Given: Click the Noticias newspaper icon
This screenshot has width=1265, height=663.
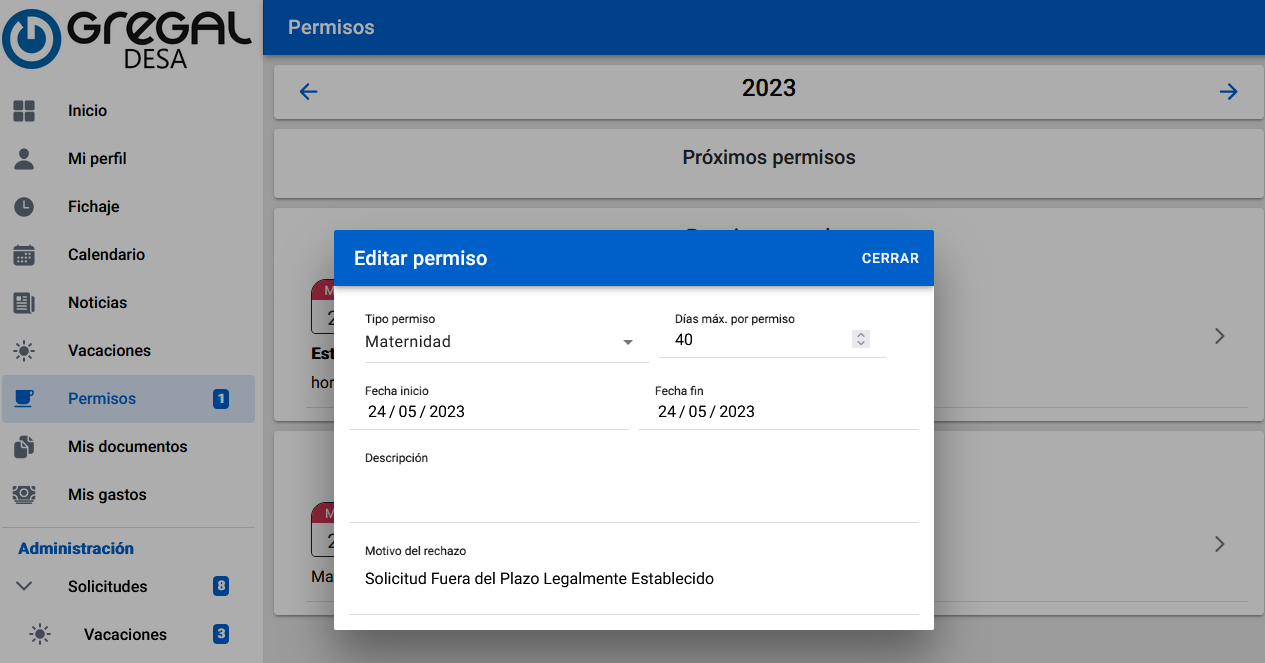Looking at the screenshot, I should coord(24,303).
